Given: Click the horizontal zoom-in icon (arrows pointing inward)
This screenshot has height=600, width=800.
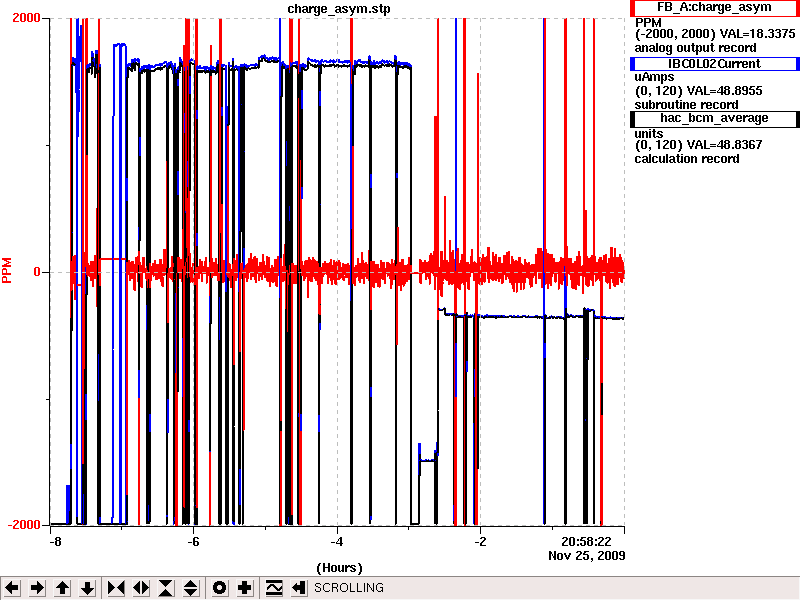Looking at the screenshot, I should coord(116,588).
